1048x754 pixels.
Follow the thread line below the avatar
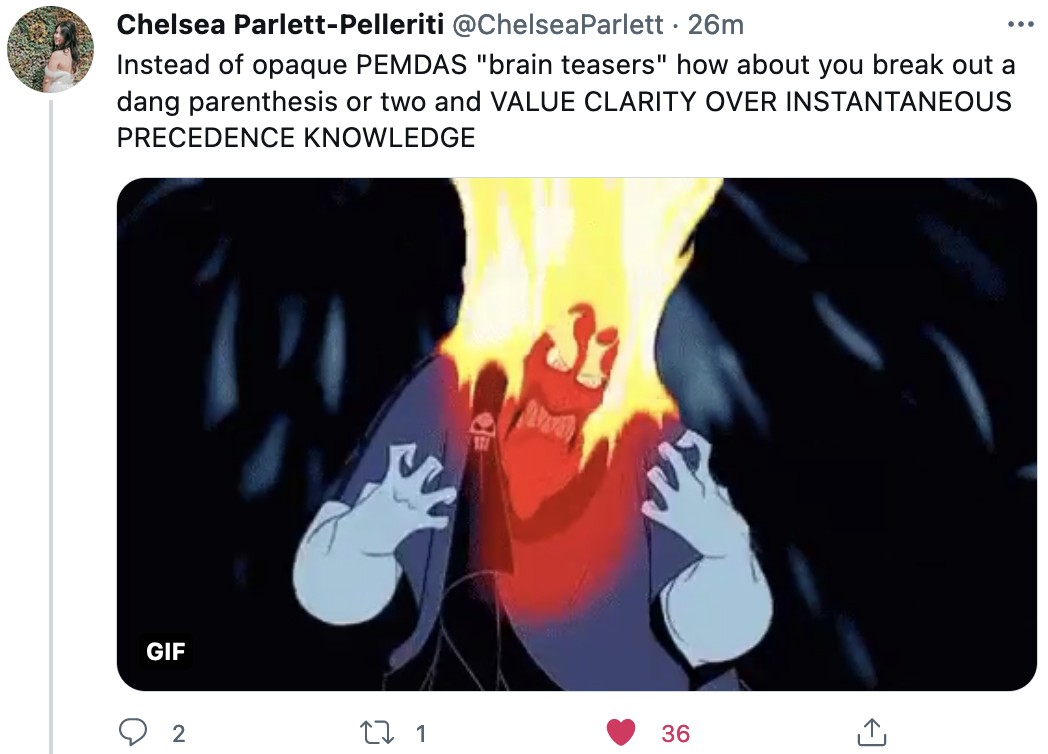pyautogui.click(x=51, y=426)
